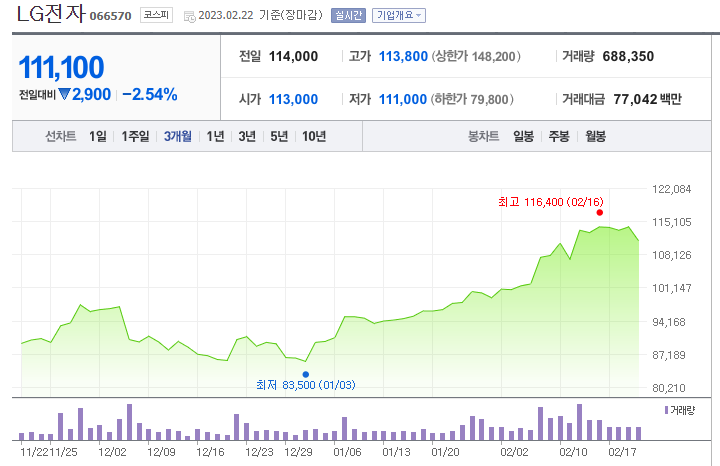This screenshot has height=466, width=720.
Task: Click the down-arrow 2,900 change value
Action: tap(85, 95)
